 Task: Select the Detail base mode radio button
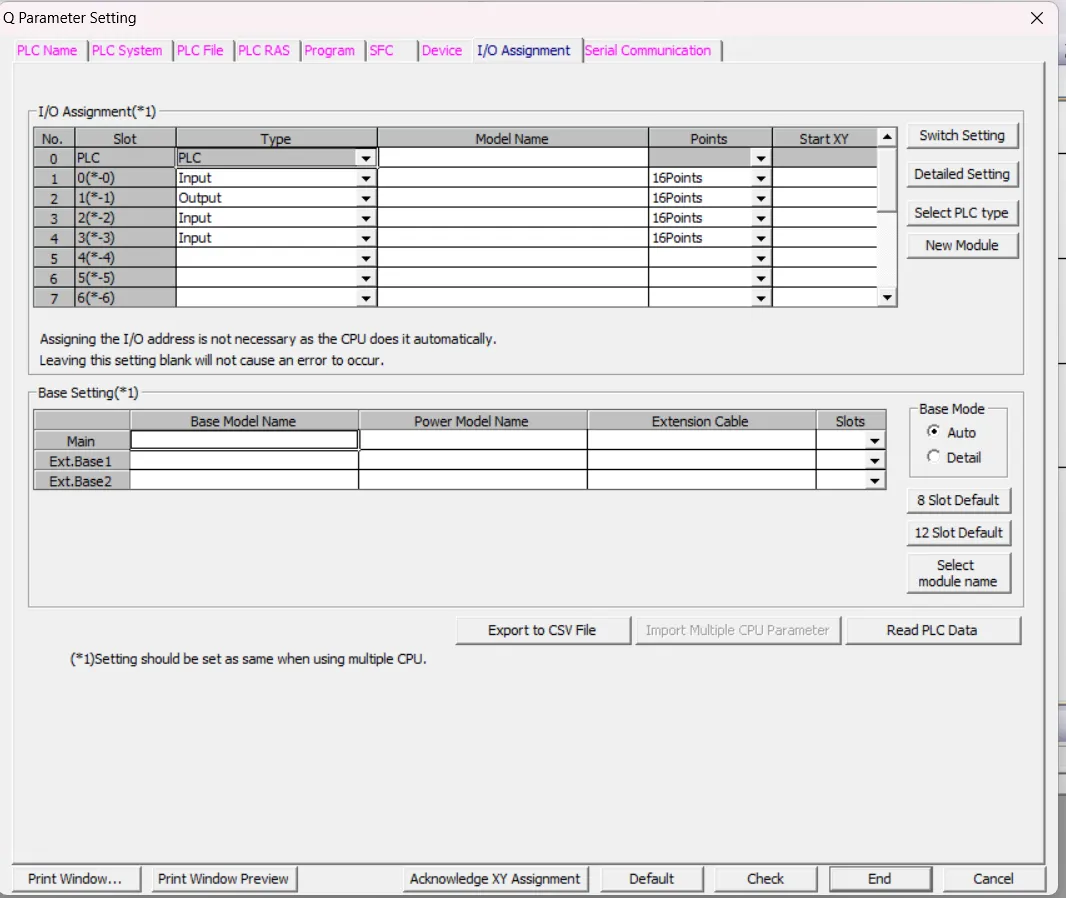[x=934, y=457]
